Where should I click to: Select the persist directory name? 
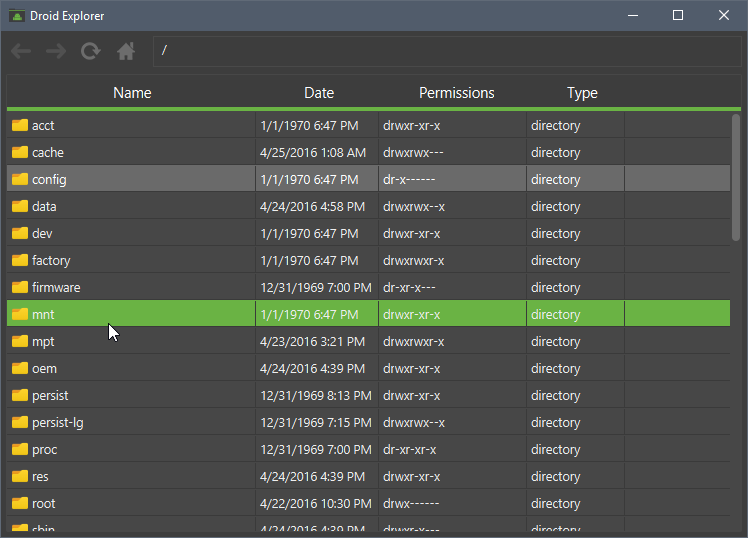coord(50,396)
